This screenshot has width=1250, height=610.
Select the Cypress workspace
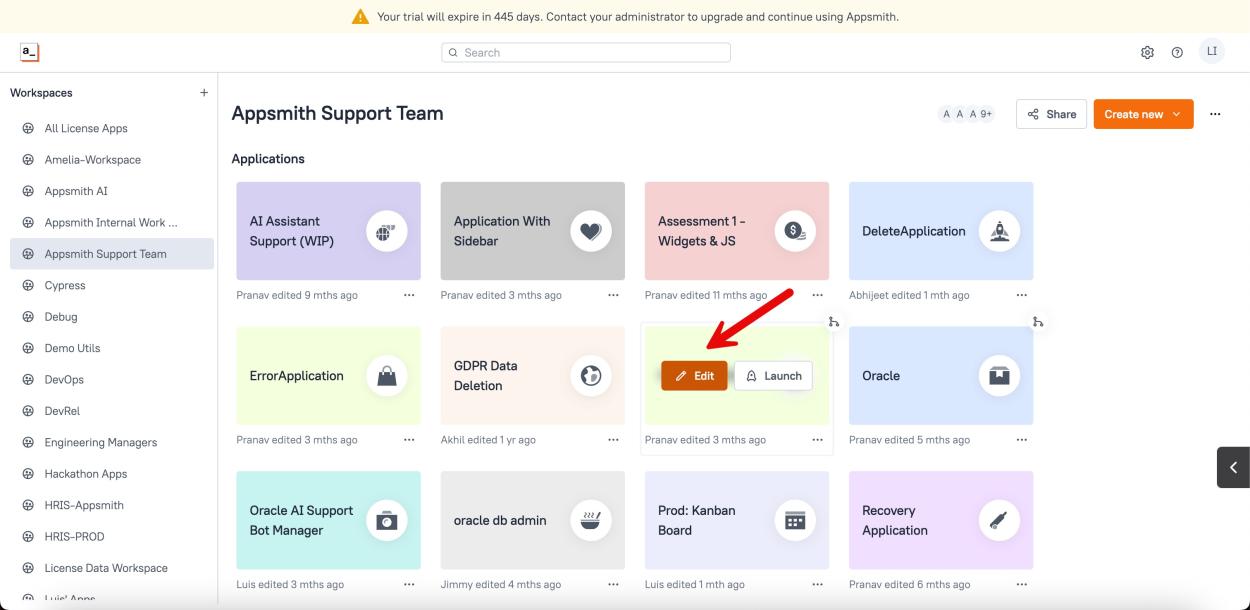coord(65,285)
